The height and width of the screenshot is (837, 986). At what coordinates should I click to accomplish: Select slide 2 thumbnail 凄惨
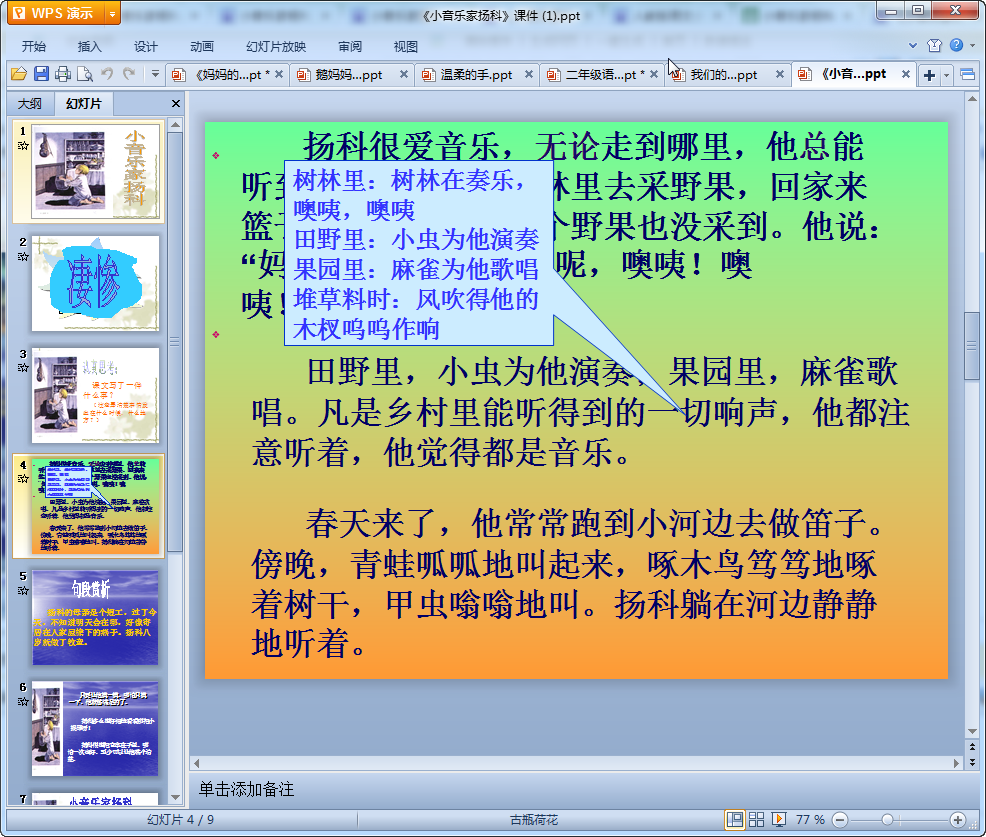pyautogui.click(x=96, y=283)
